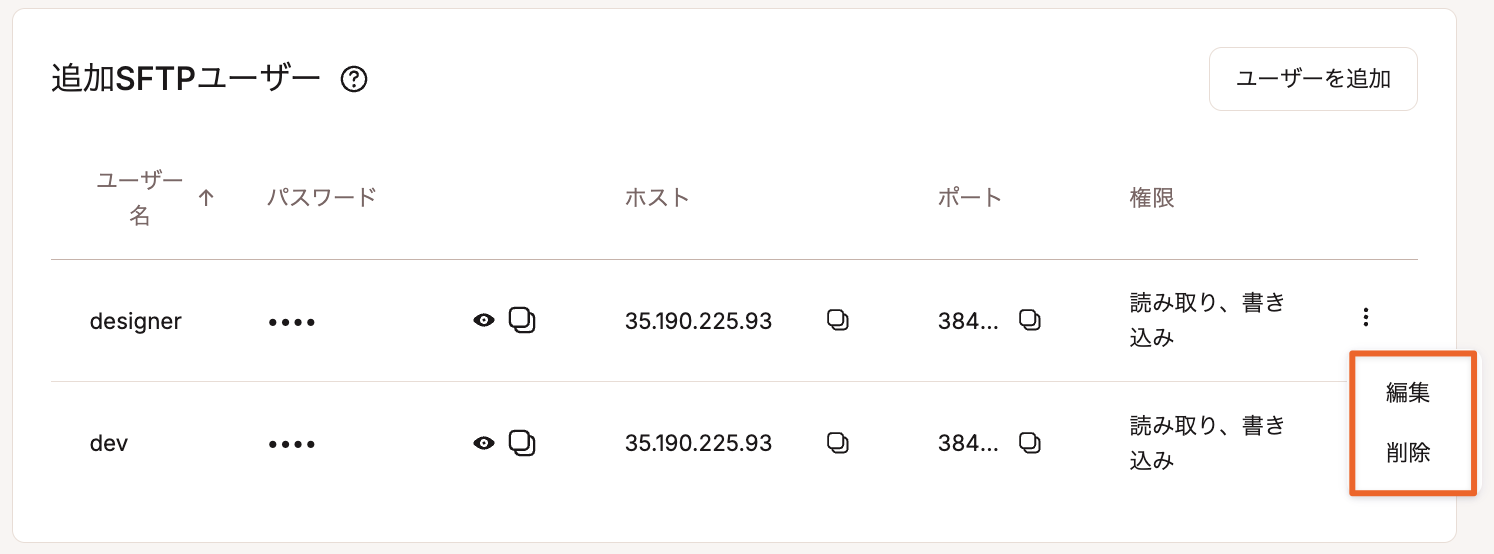
Task: Sort by username using the arrow
Action: tap(206, 198)
